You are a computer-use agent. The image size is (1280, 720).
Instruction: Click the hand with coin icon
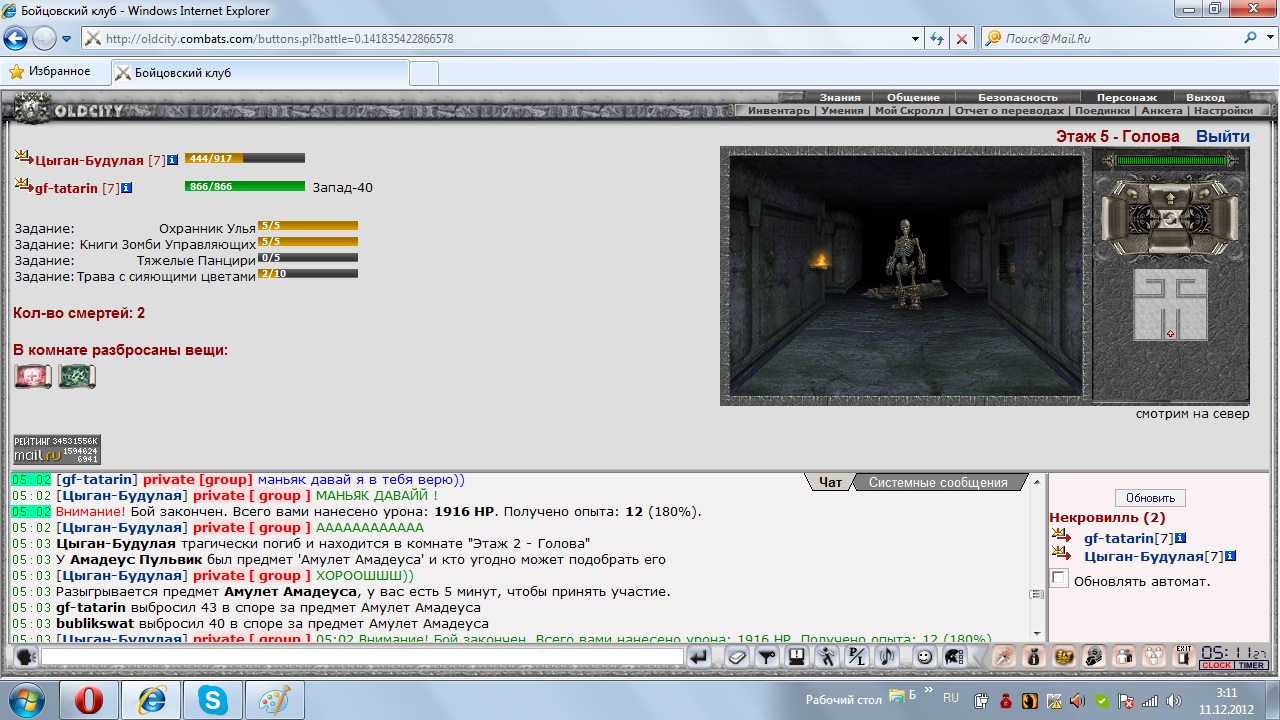[1095, 657]
